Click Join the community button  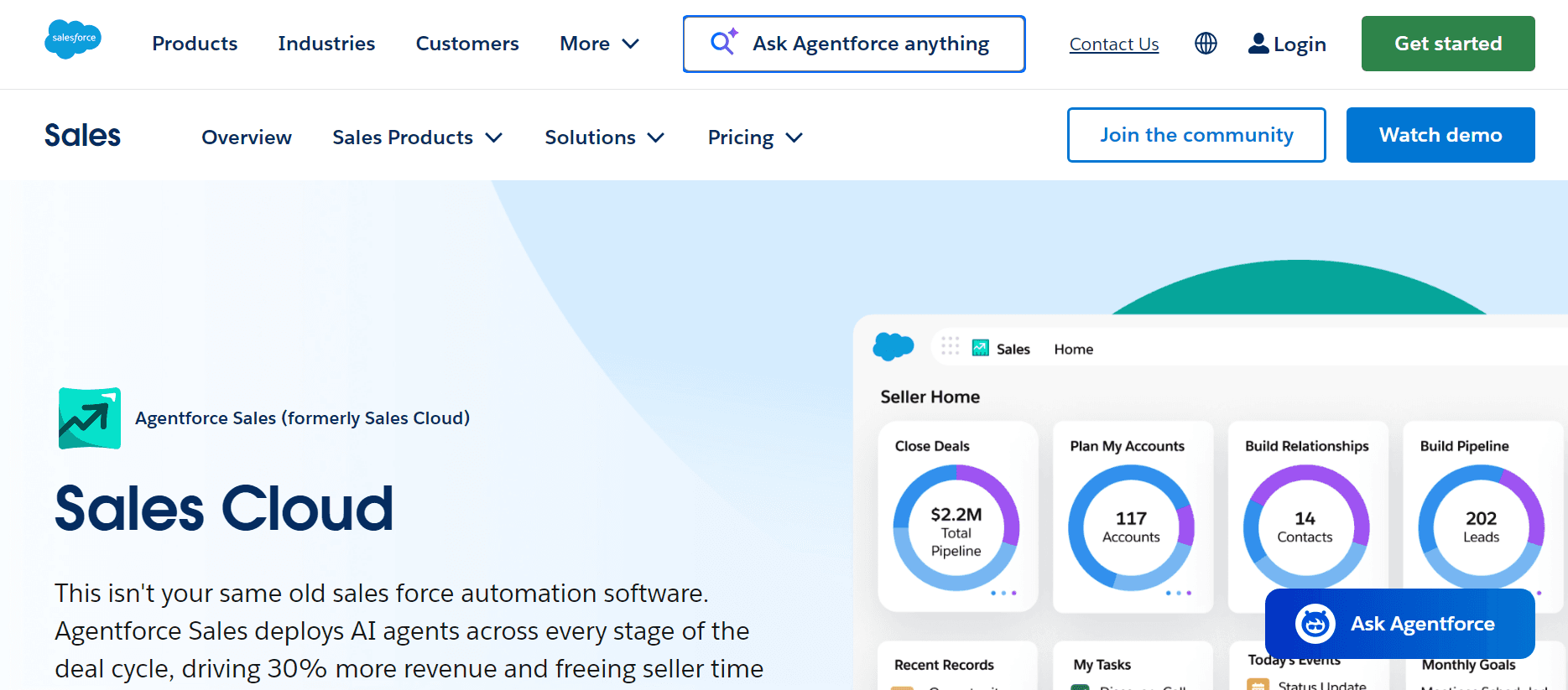1196,135
